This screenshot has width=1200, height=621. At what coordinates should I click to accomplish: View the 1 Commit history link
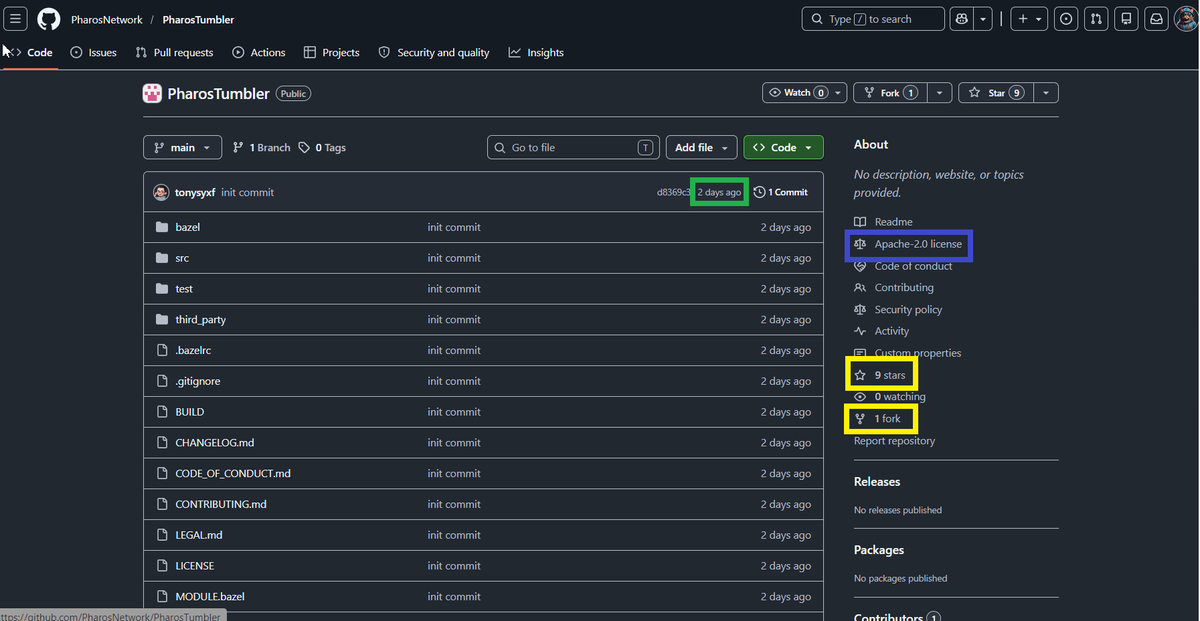[x=781, y=192]
